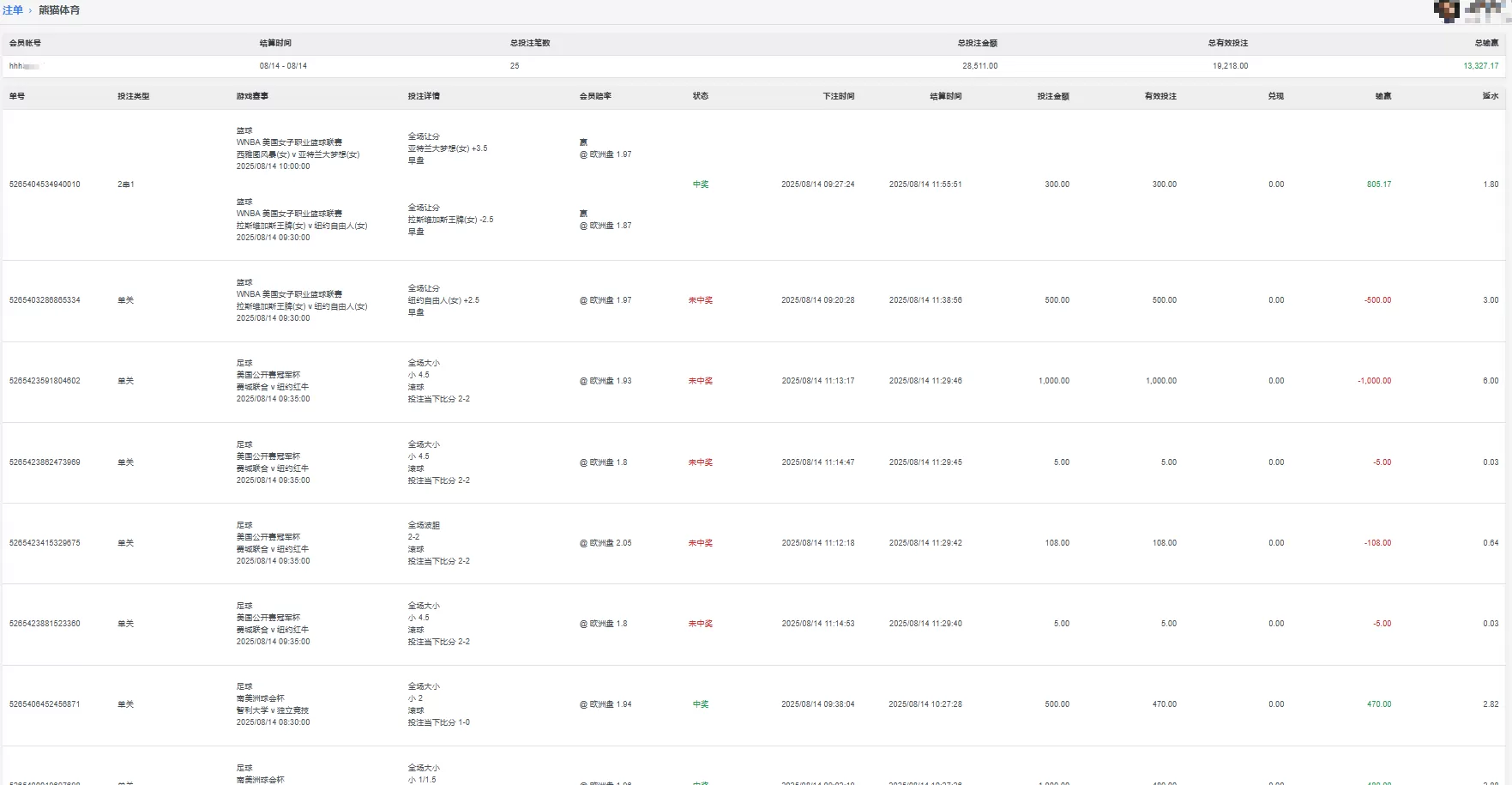
Task: Click settlement time 2025/08/14 11:55:51
Action: [925, 184]
